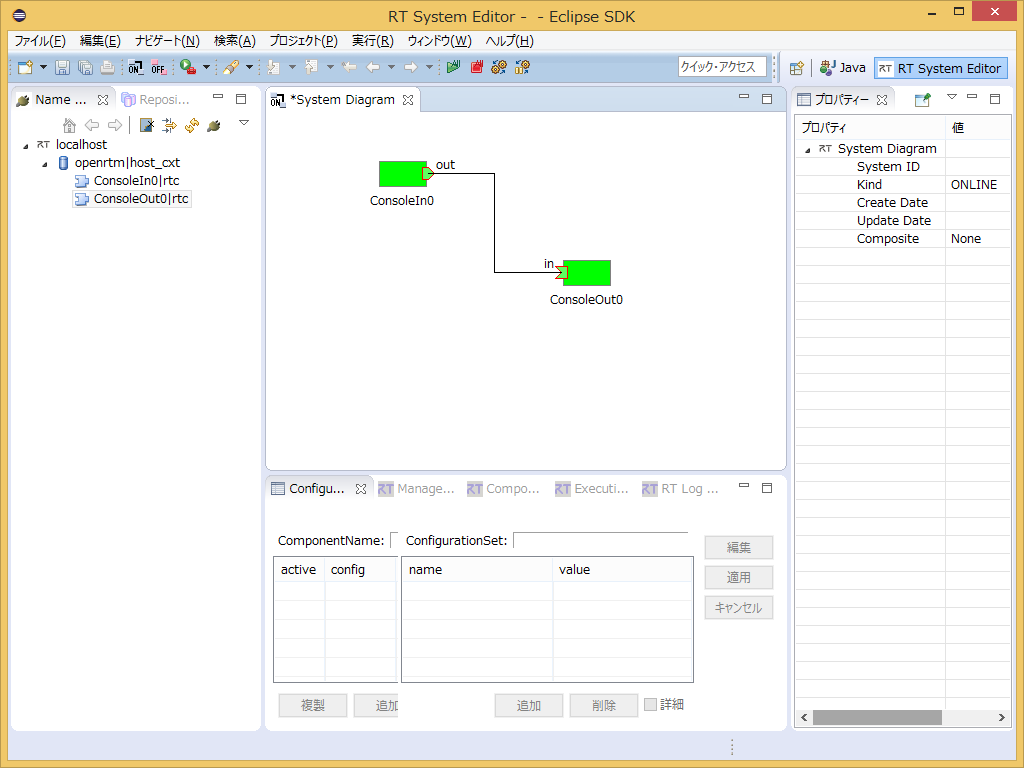The width and height of the screenshot is (1024, 768).
Task: Switch to the Composite Component view tab
Action: 504,488
